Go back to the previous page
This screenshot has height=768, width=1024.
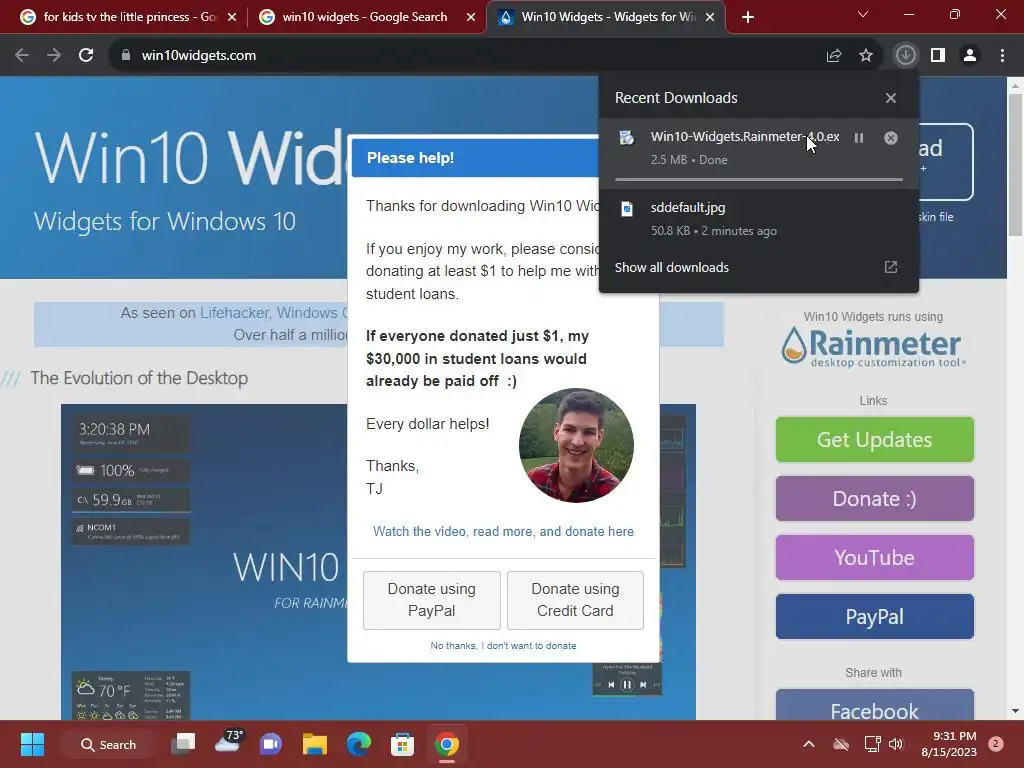[22, 56]
